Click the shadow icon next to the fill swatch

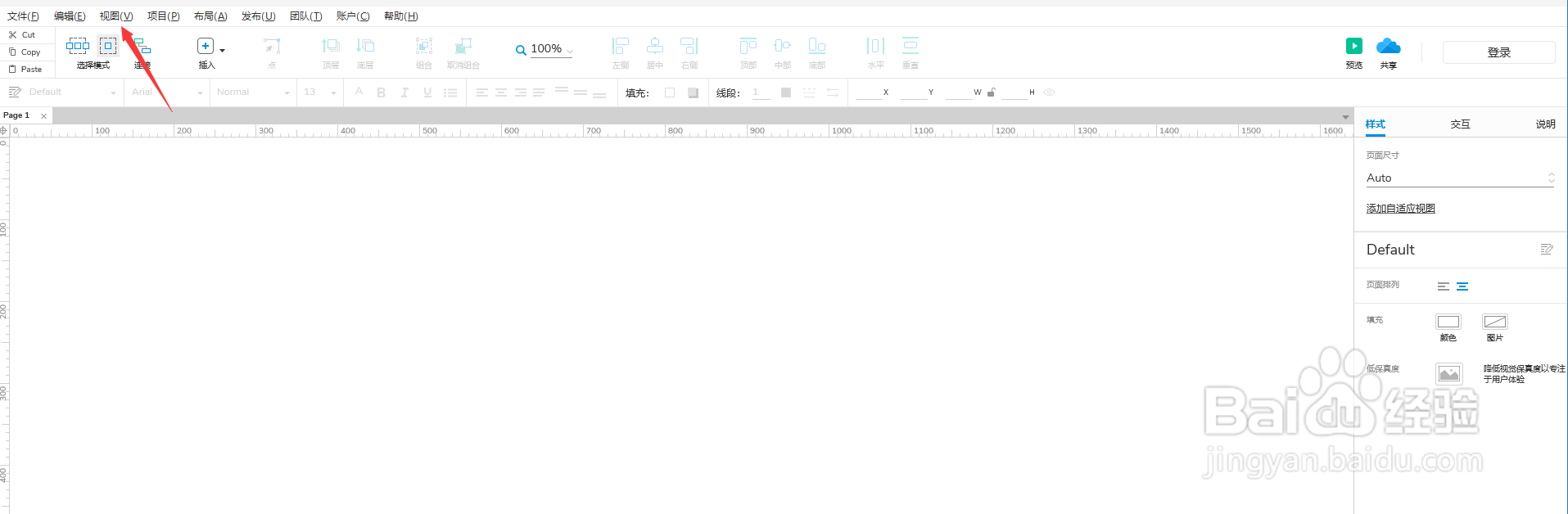click(x=693, y=92)
